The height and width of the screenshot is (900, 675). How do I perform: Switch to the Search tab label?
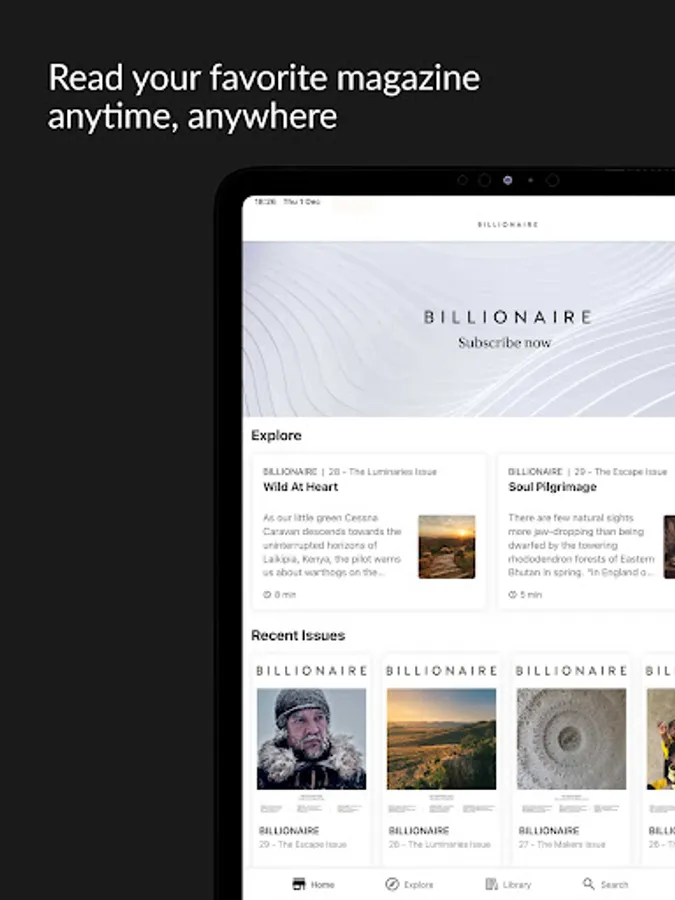coord(614,885)
